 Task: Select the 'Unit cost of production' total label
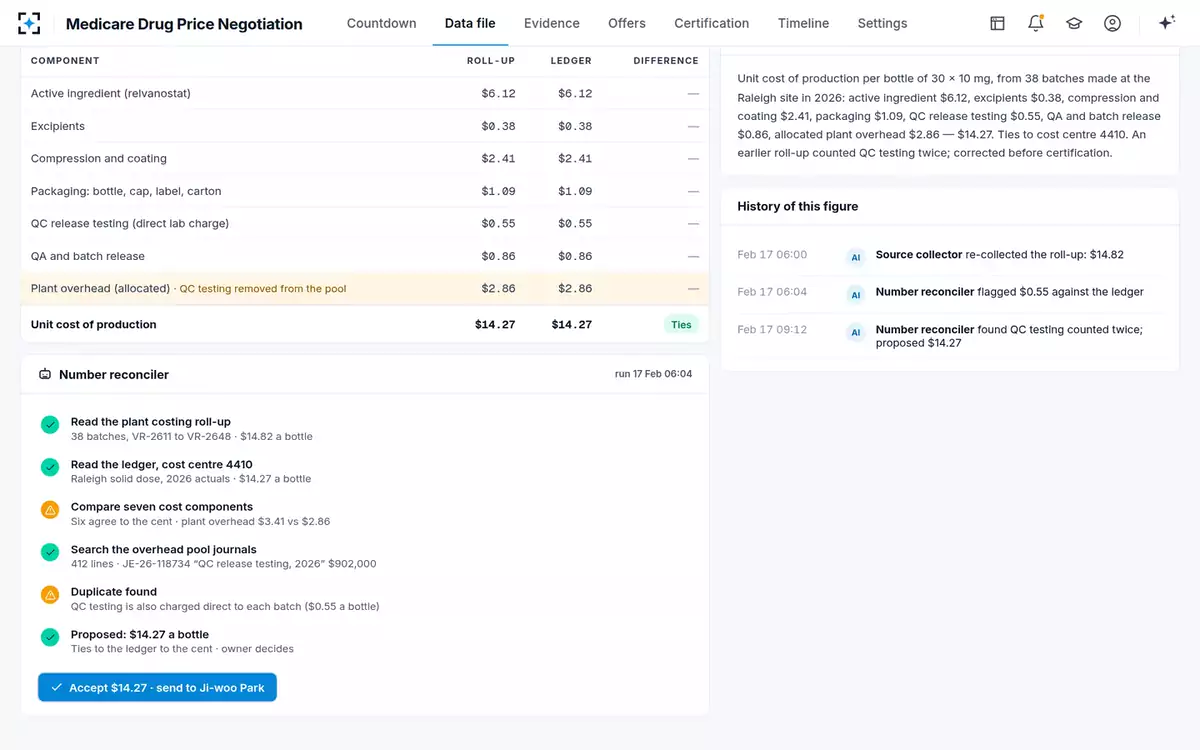[x=94, y=325]
